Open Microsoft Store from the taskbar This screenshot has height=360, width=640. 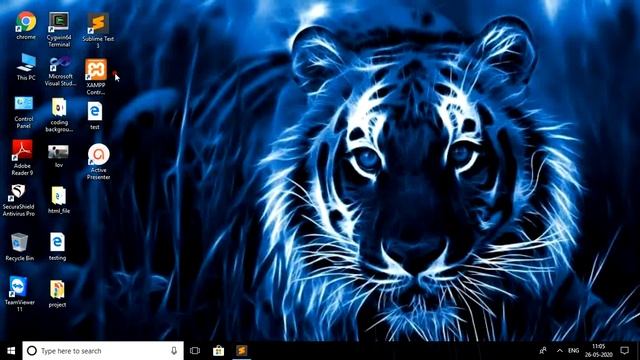(x=218, y=351)
